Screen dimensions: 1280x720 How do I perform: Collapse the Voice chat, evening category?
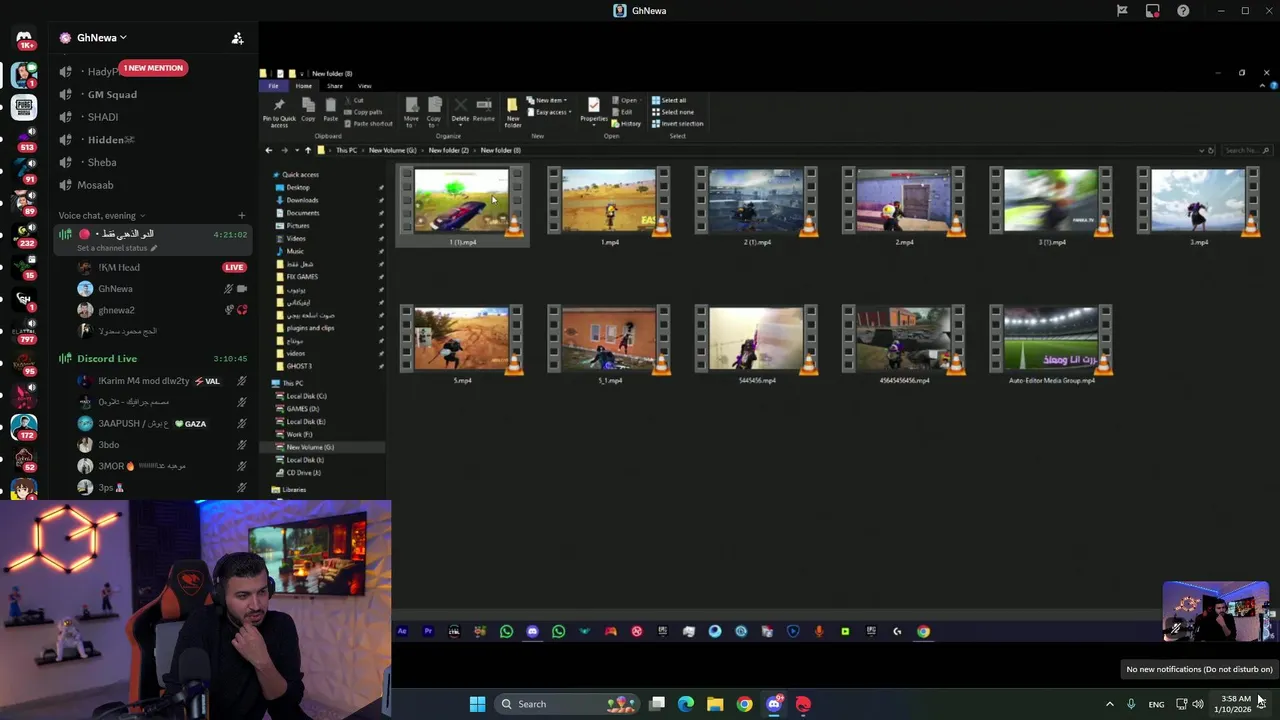[x=101, y=215]
